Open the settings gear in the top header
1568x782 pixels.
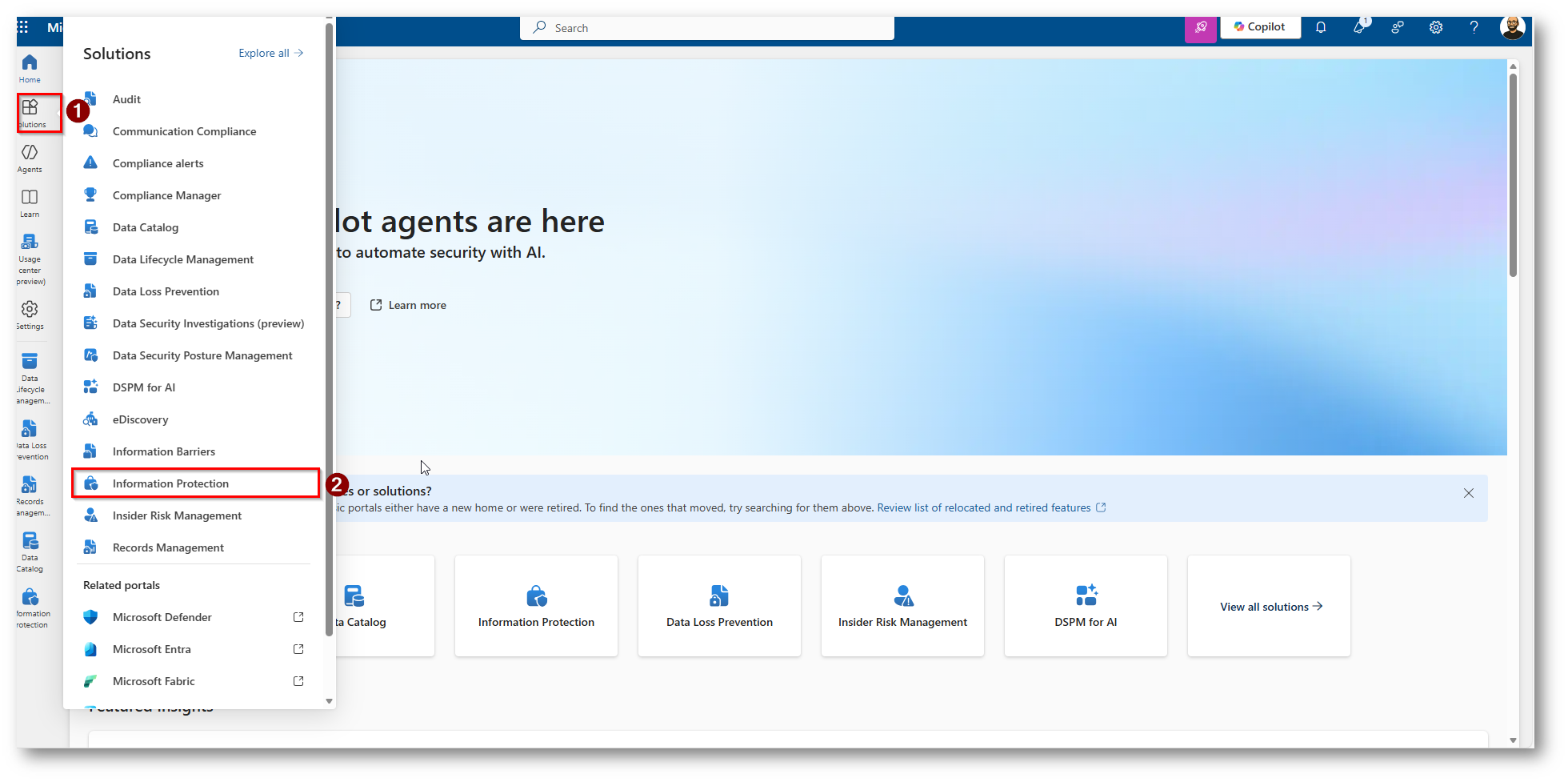[1436, 27]
